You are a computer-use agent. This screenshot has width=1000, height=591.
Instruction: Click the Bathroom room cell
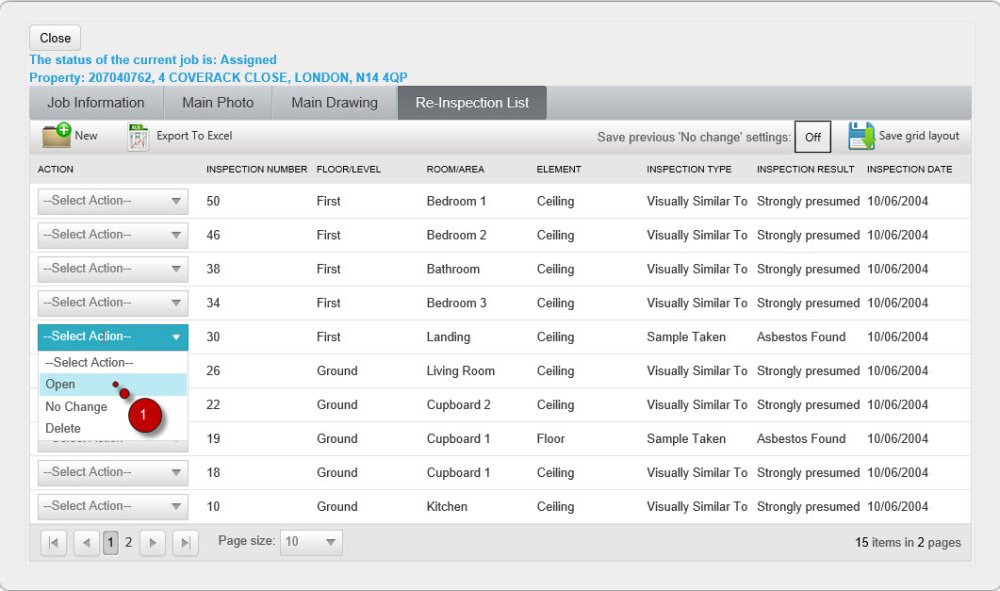point(453,268)
